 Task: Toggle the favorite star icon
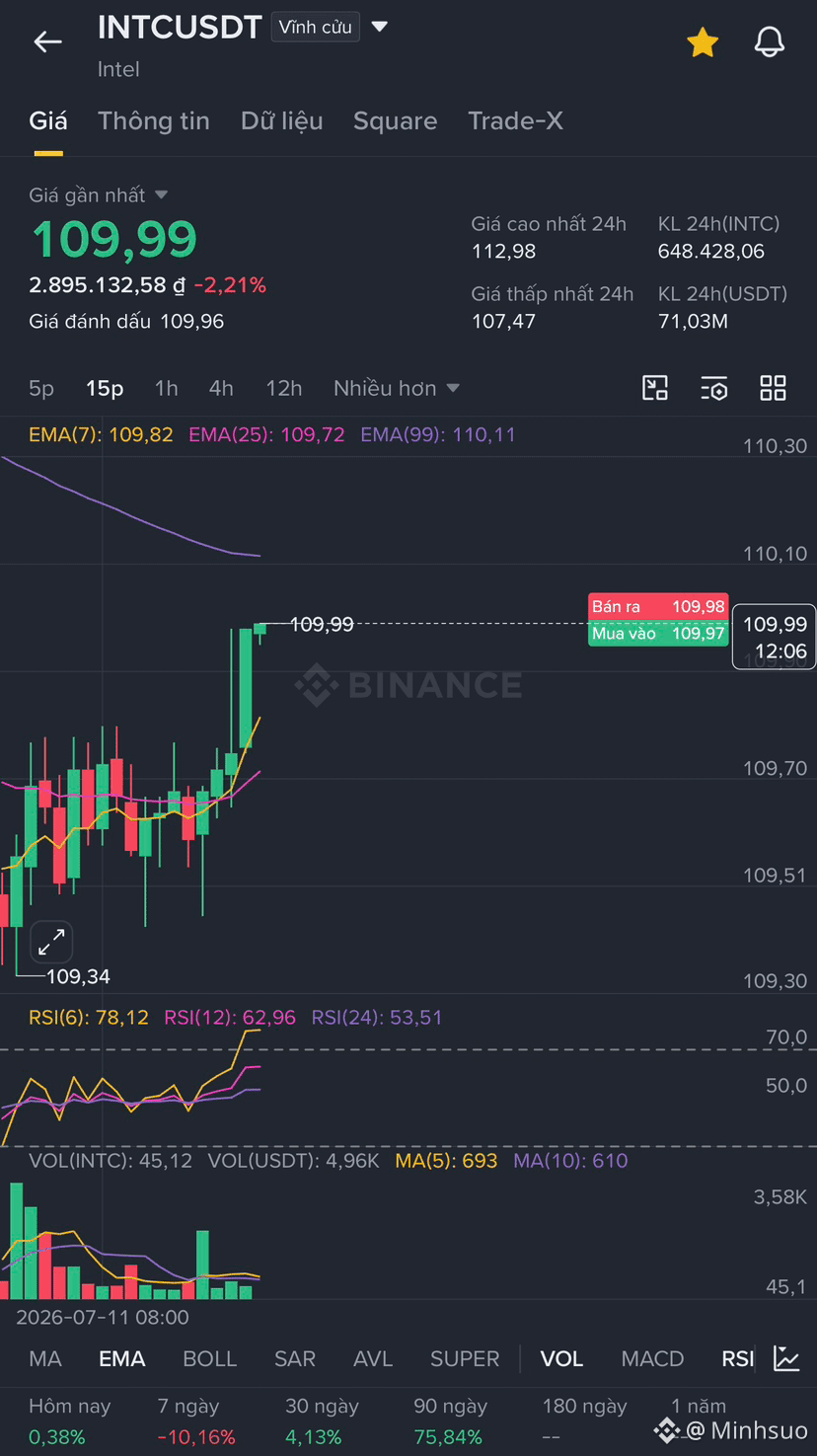(703, 41)
